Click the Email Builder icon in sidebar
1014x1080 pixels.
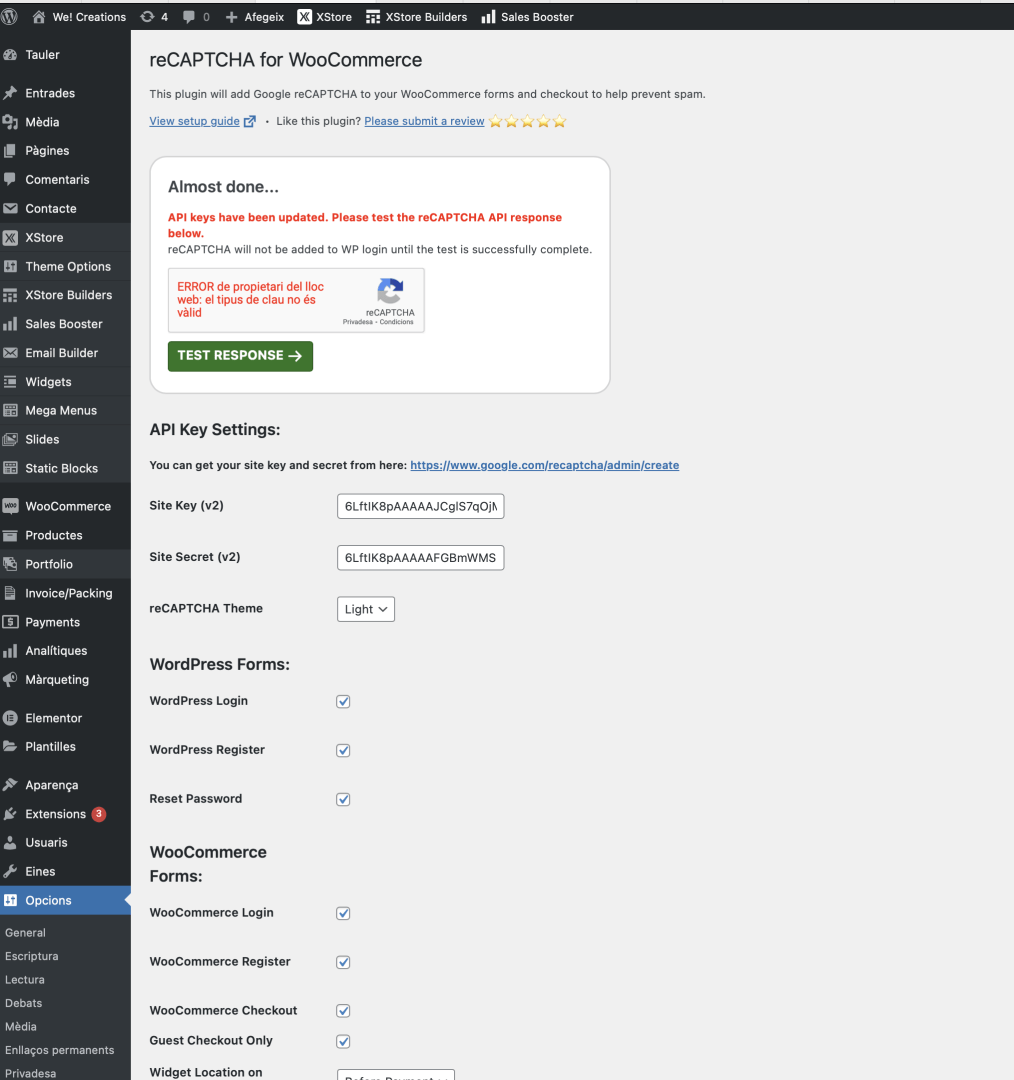(10, 353)
